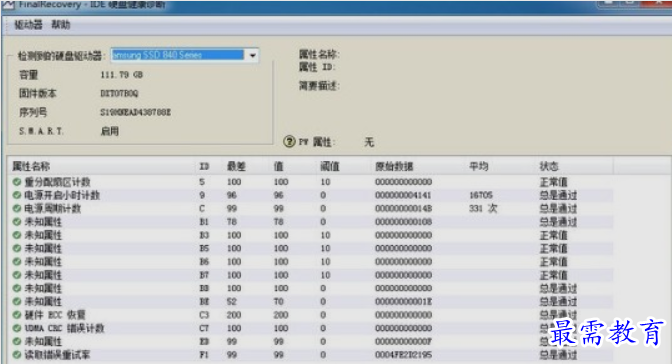672x364 pixels.
Task: Click the raw data value 000000004141
Action: pos(403,195)
